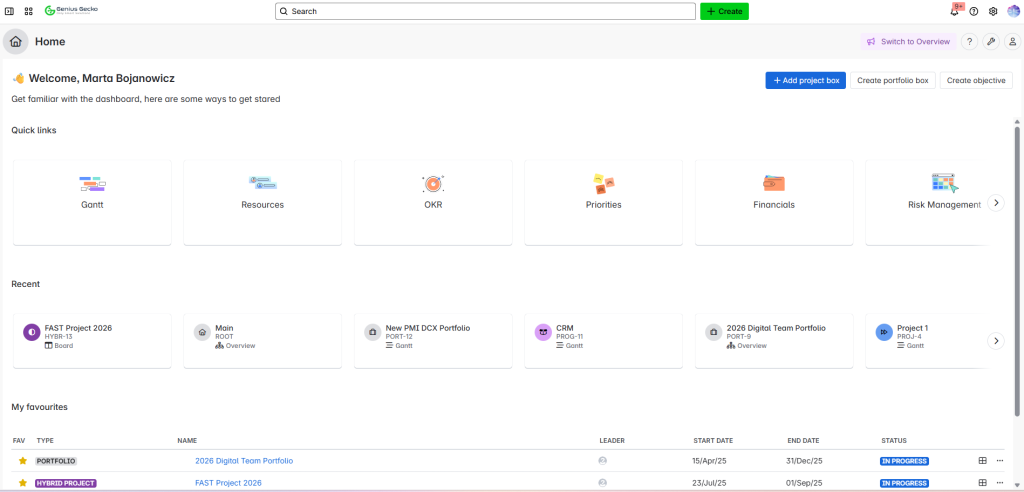Unfavourite the 2026 Digital Team Portfolio star

(22, 461)
